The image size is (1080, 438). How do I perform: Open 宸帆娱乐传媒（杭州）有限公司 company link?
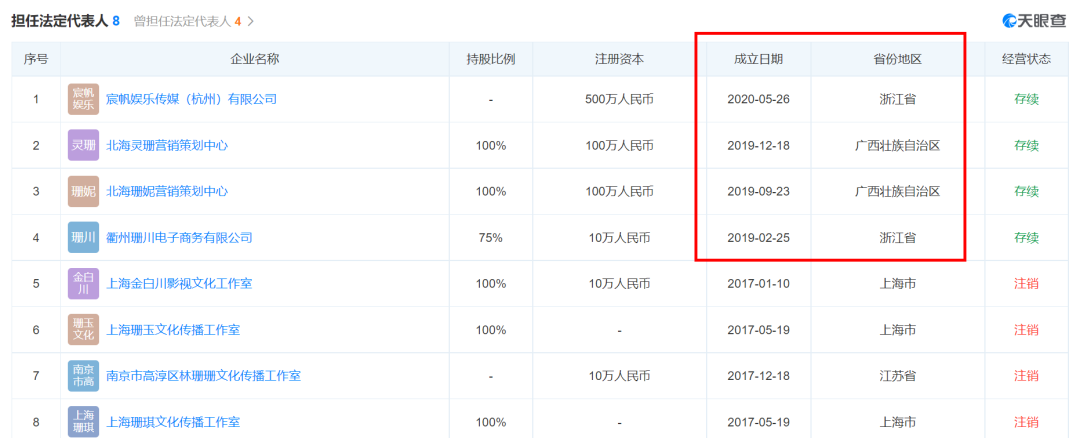[191, 99]
